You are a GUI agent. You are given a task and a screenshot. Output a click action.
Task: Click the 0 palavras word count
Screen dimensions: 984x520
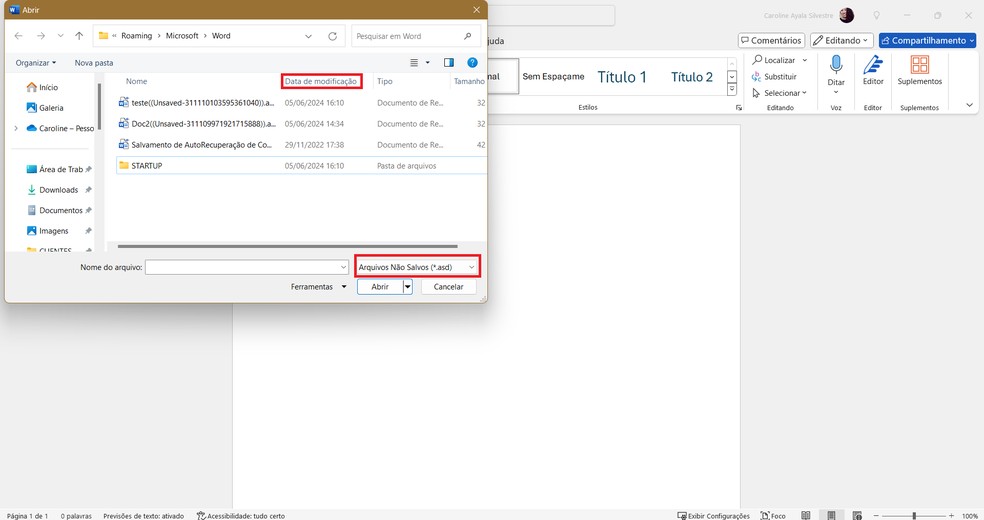pyautogui.click(x=76, y=516)
